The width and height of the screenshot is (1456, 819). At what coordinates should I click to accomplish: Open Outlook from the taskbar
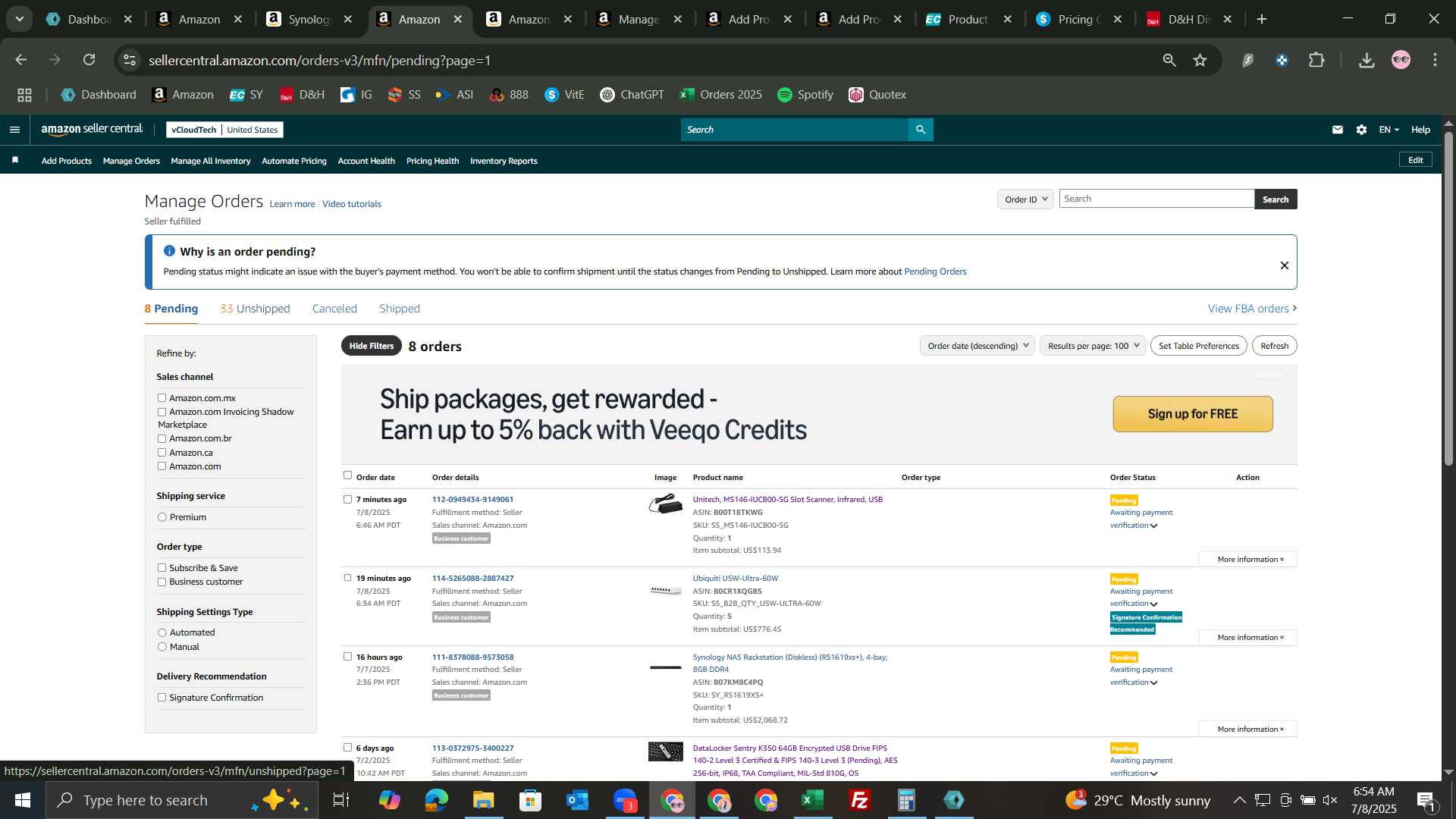point(578,800)
